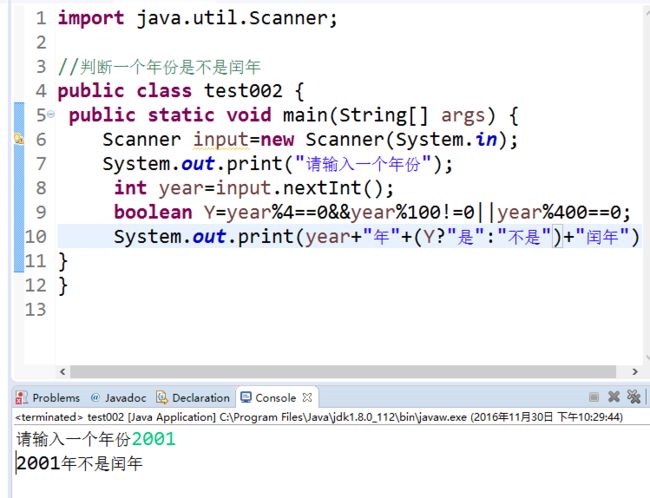Viewport: 650px width, 498px height.
Task: Click green input 2001 in the console
Action: pos(154,439)
